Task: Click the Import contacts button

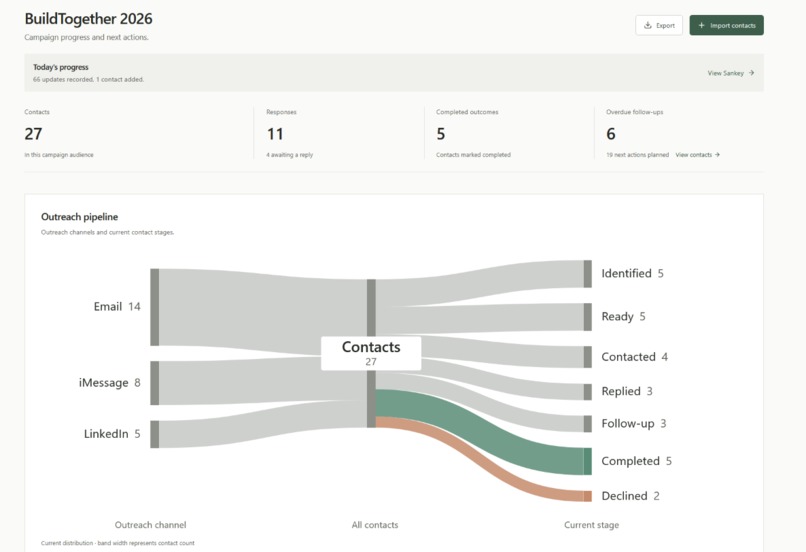Action: 726,25
